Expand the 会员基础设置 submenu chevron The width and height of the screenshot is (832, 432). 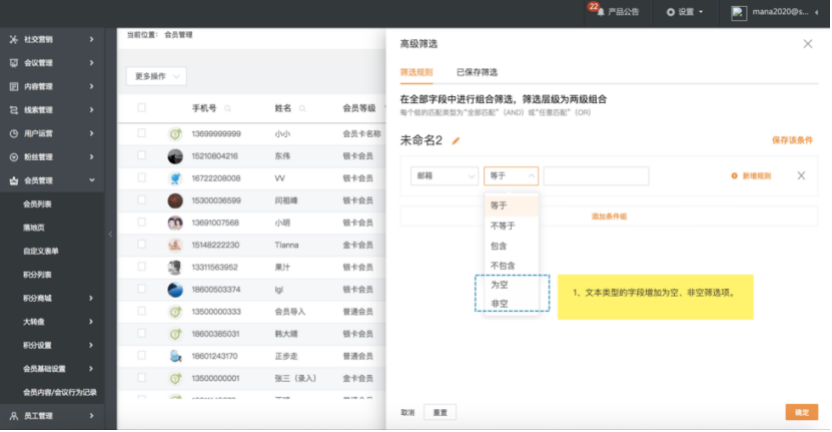(91, 369)
